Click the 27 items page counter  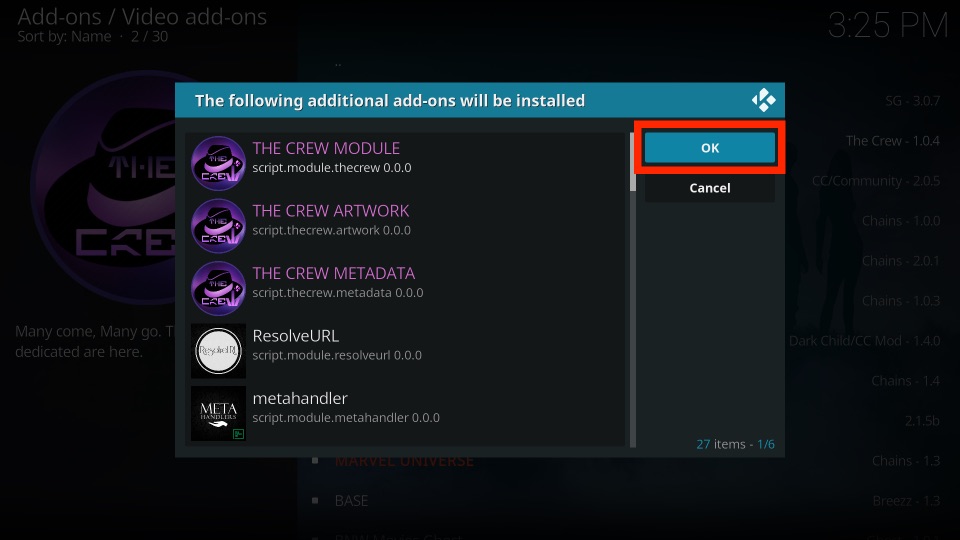click(x=735, y=444)
